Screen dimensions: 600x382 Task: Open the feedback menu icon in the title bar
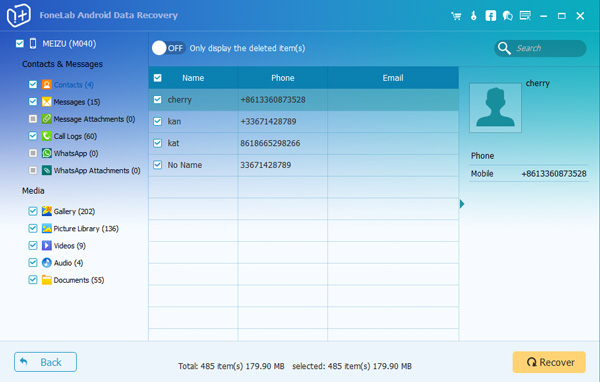pos(525,16)
